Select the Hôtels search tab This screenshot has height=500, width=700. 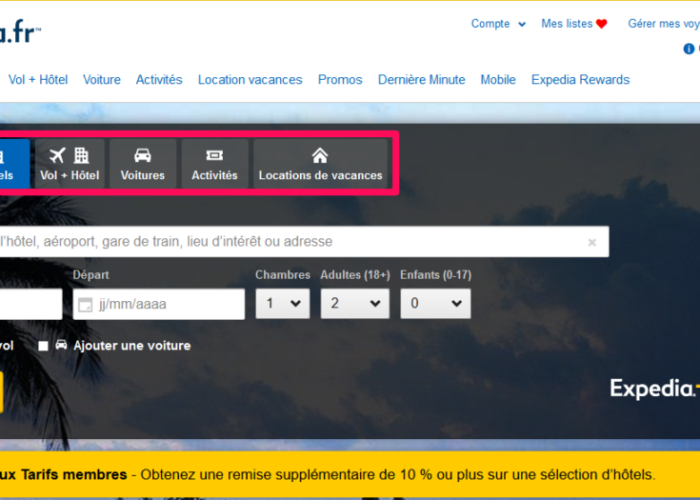point(15,164)
